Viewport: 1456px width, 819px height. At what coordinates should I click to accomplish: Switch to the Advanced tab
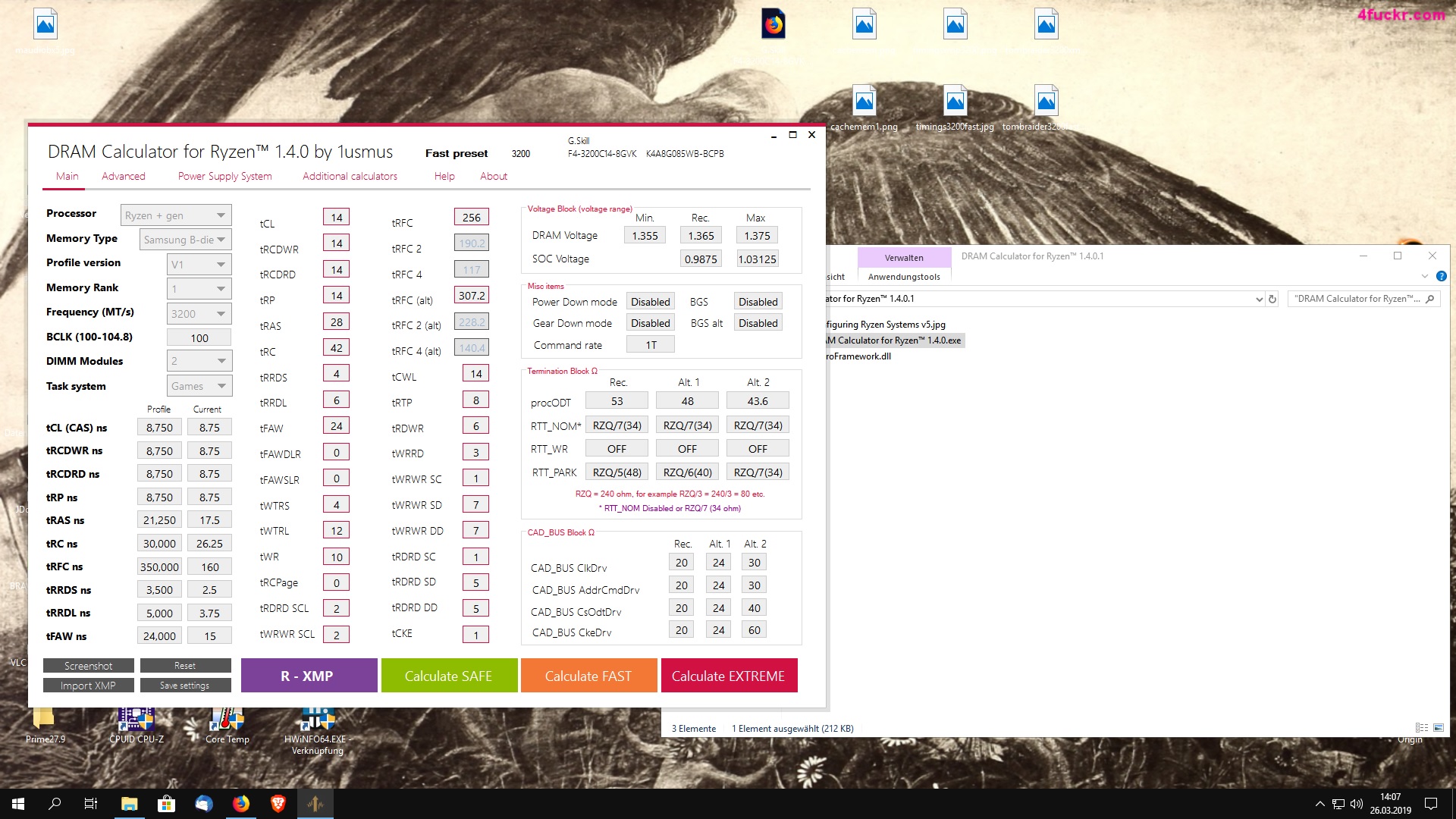pyautogui.click(x=123, y=176)
